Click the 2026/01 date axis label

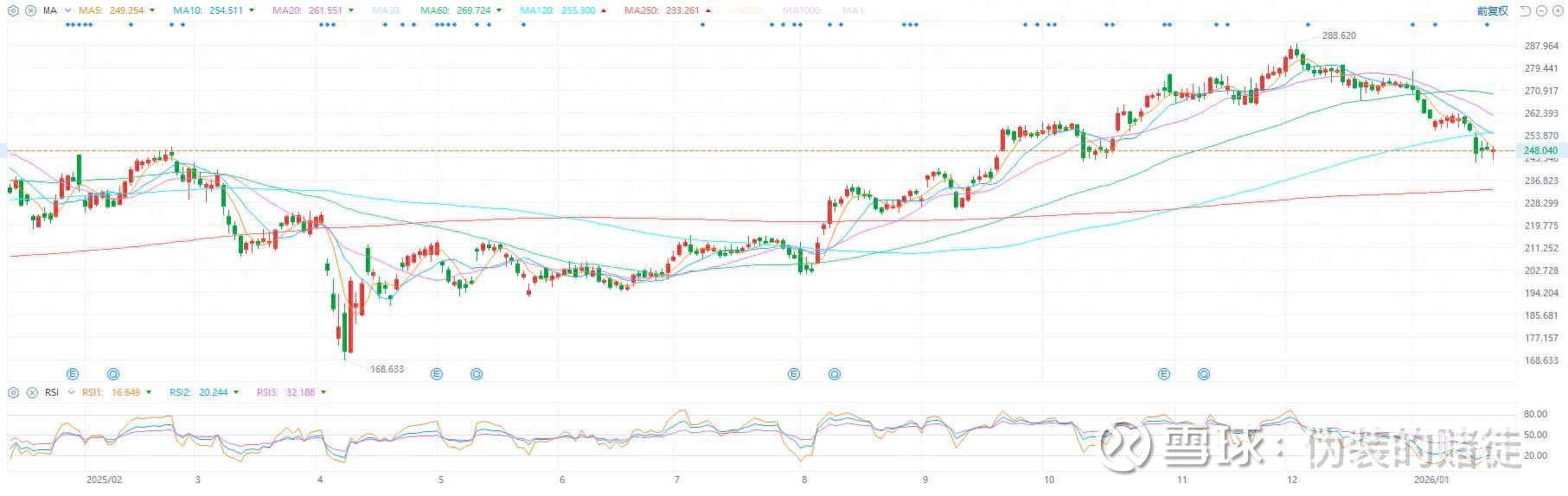(x=1430, y=480)
